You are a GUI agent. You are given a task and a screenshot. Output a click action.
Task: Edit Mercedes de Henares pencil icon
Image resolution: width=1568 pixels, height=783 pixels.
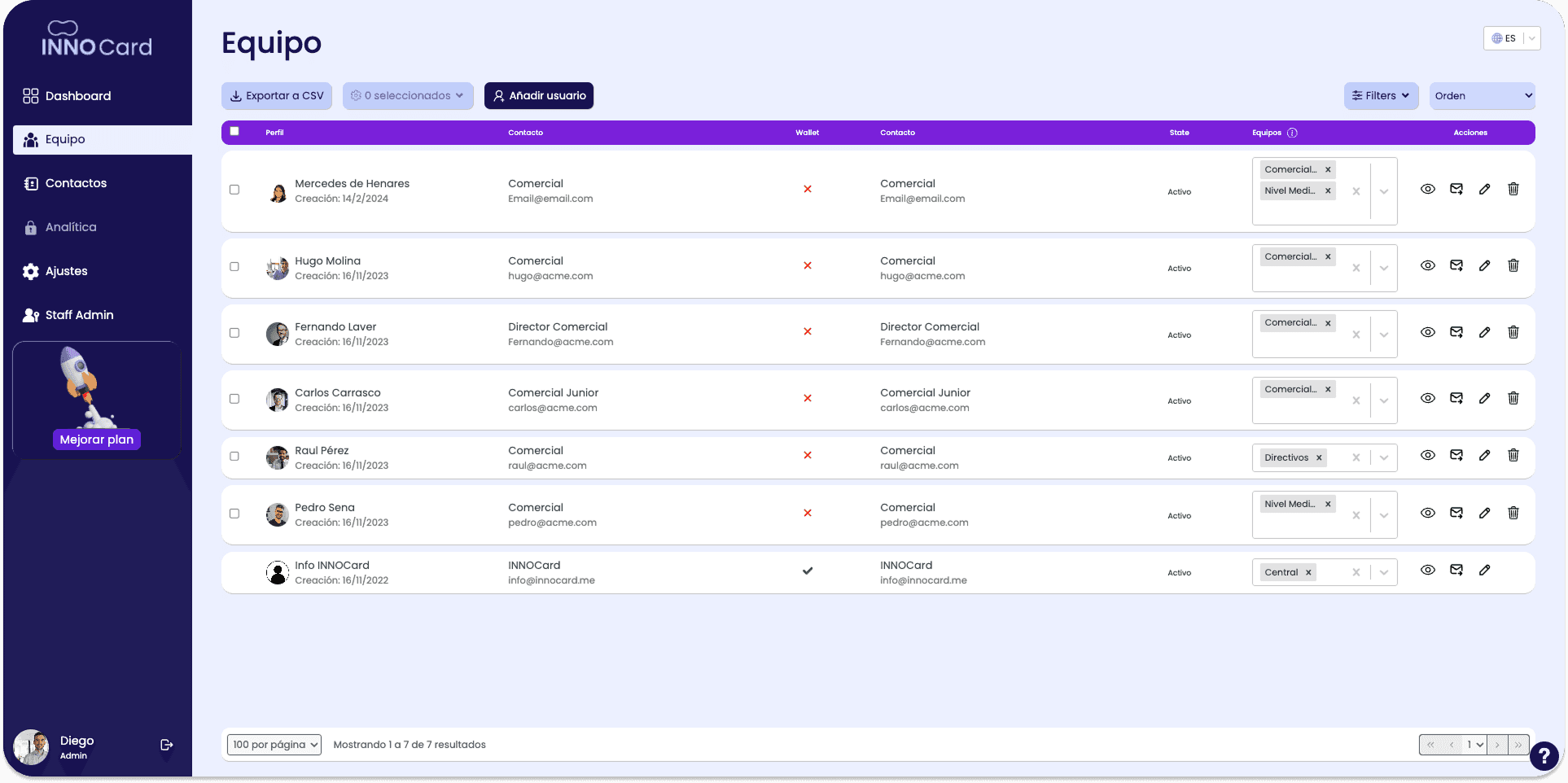pos(1485,189)
